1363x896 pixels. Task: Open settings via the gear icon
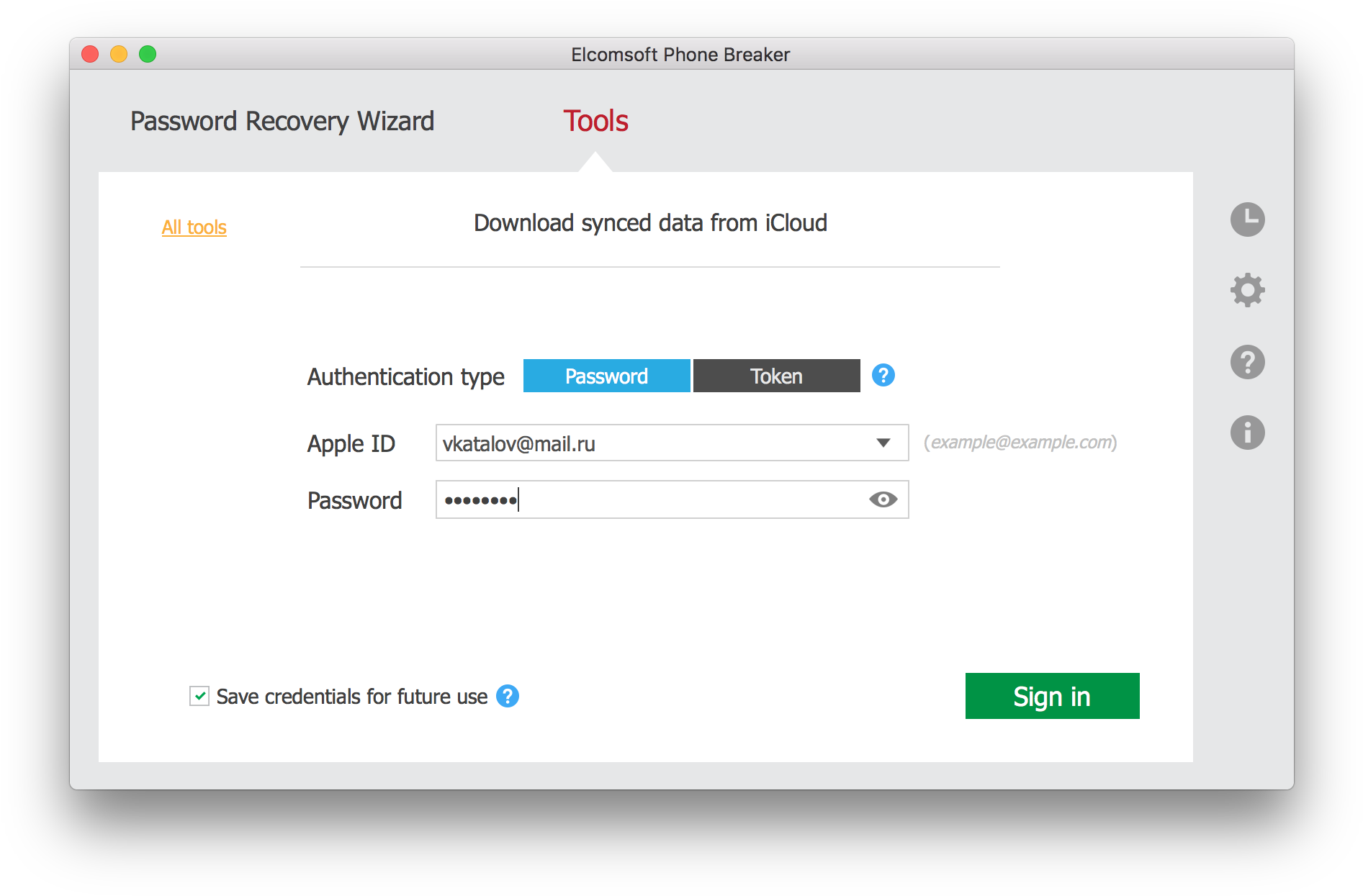click(1247, 290)
